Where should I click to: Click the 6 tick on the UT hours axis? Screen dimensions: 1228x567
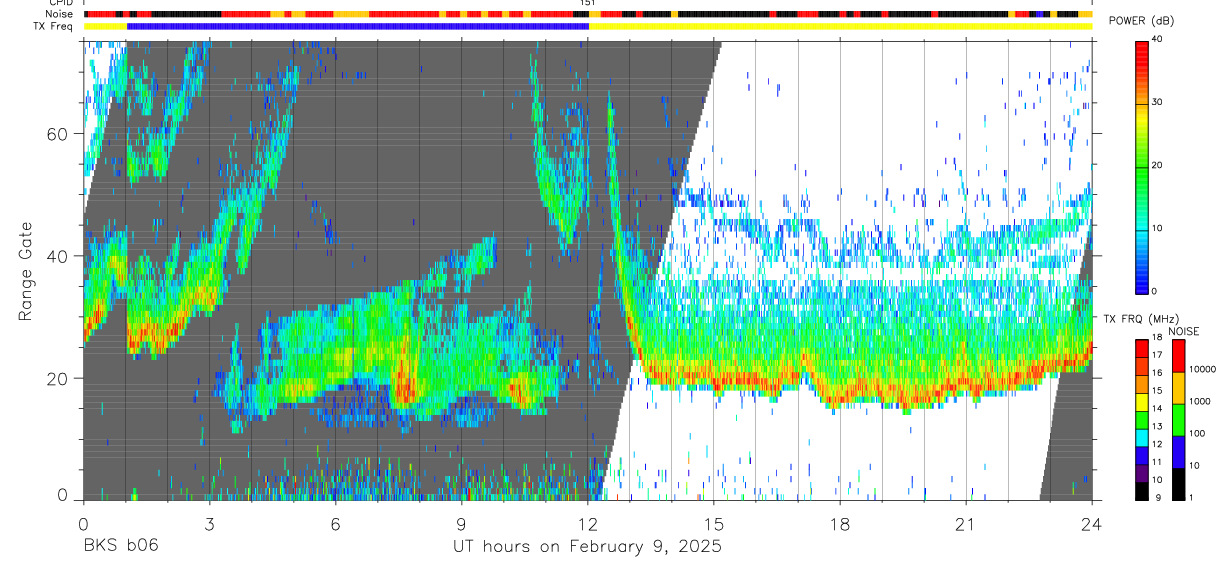click(x=335, y=524)
